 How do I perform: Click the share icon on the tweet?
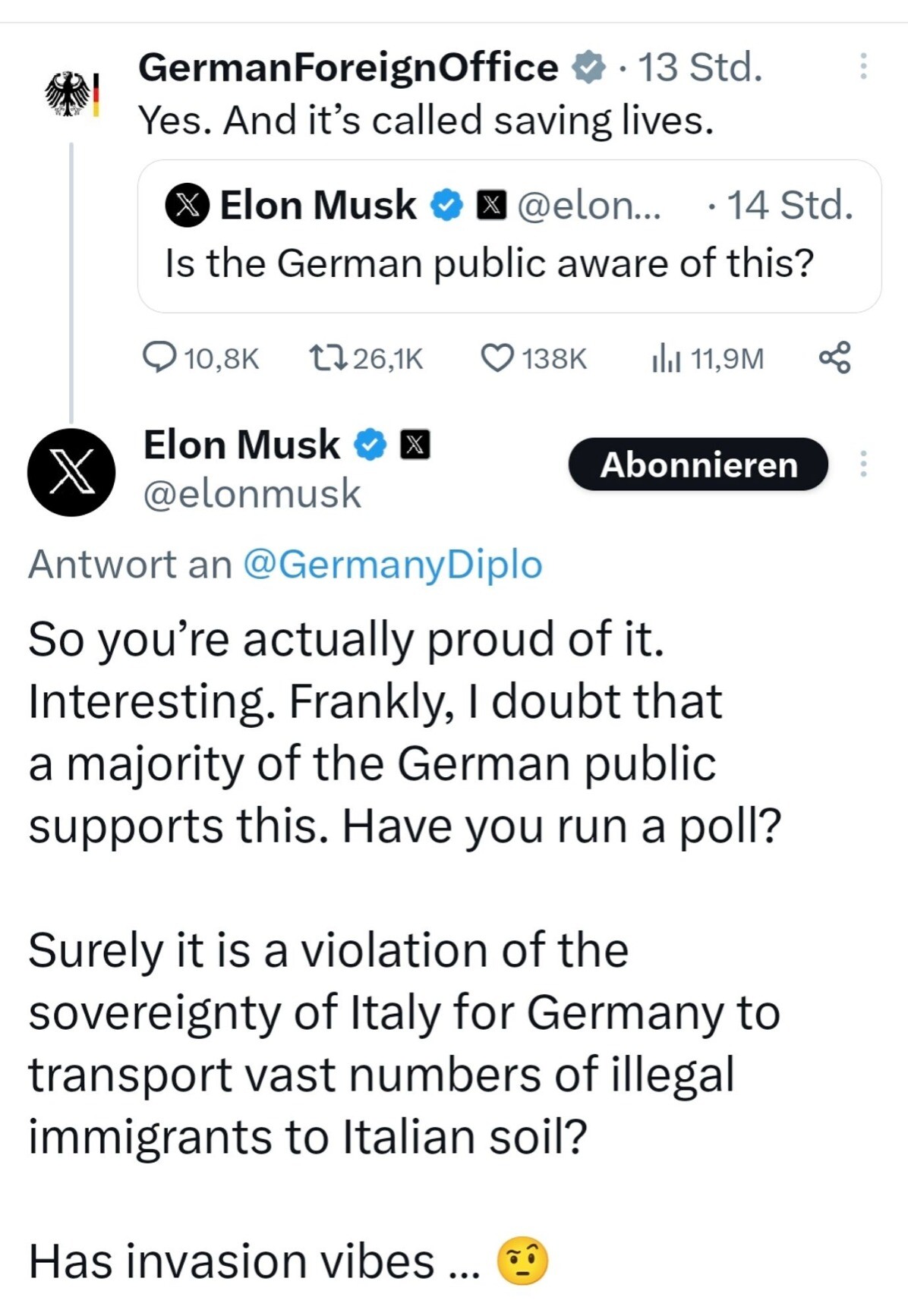coord(834,357)
